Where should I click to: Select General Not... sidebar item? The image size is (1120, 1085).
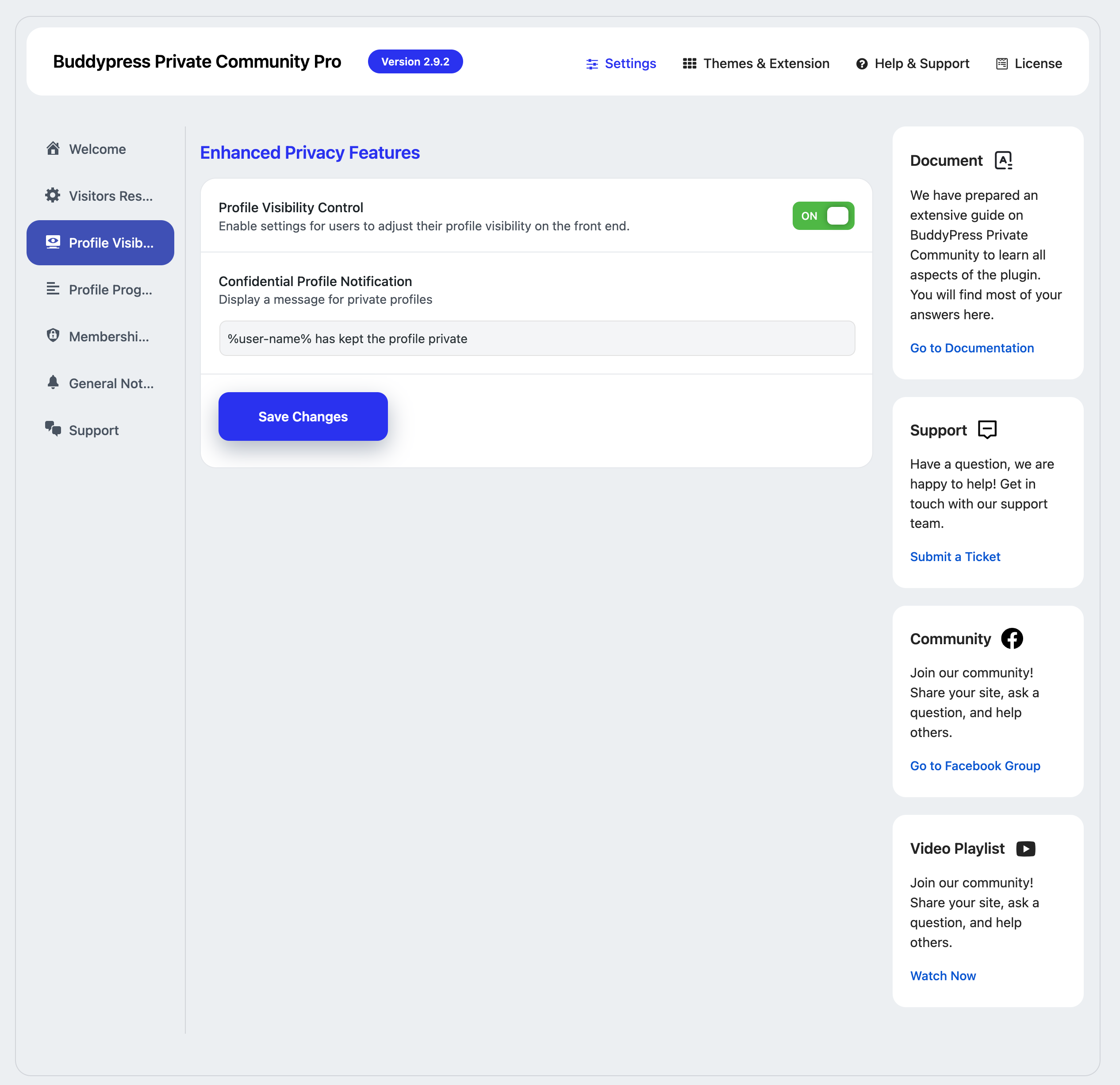click(x=100, y=383)
